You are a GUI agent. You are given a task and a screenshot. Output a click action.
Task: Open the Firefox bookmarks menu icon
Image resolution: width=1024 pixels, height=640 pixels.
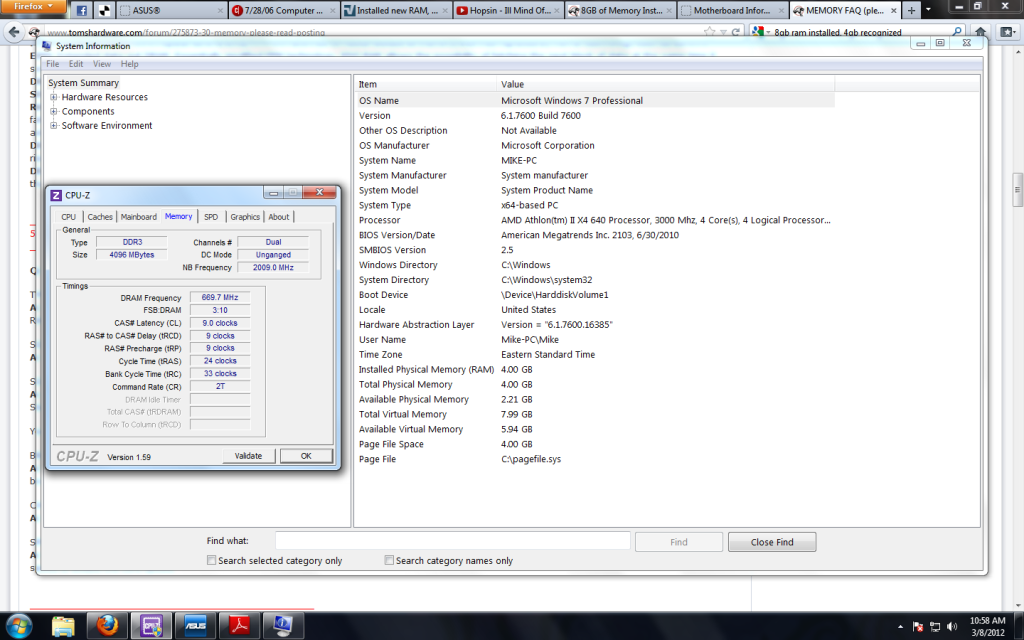click(1009, 32)
